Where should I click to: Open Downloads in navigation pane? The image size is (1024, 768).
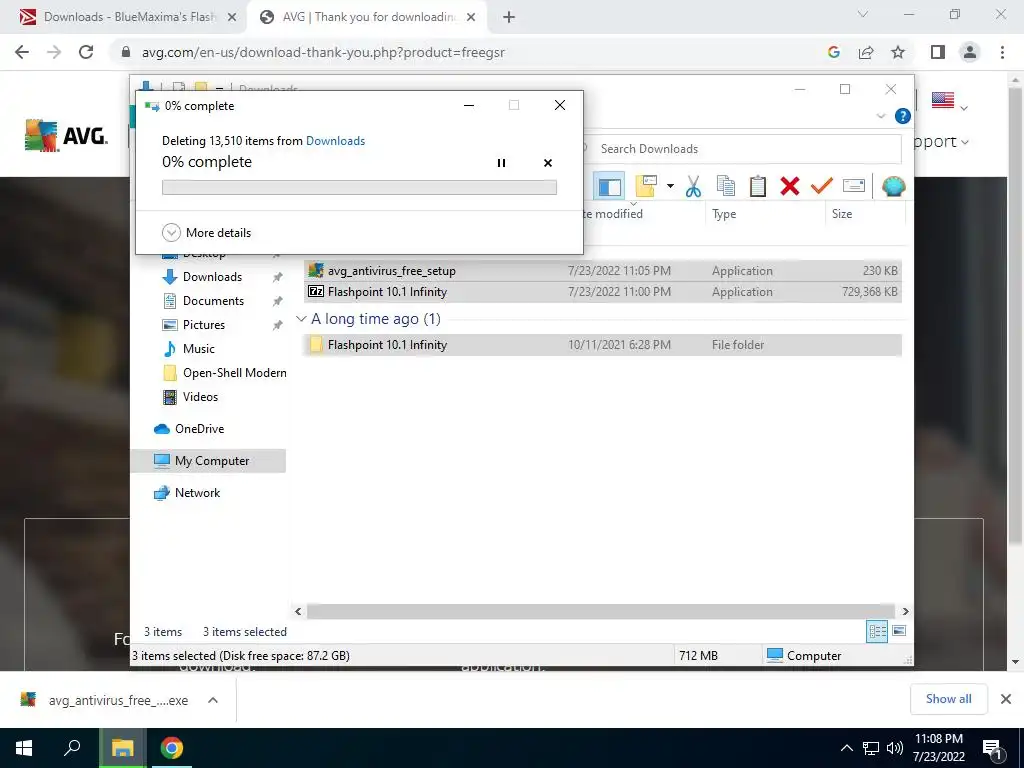(x=212, y=277)
